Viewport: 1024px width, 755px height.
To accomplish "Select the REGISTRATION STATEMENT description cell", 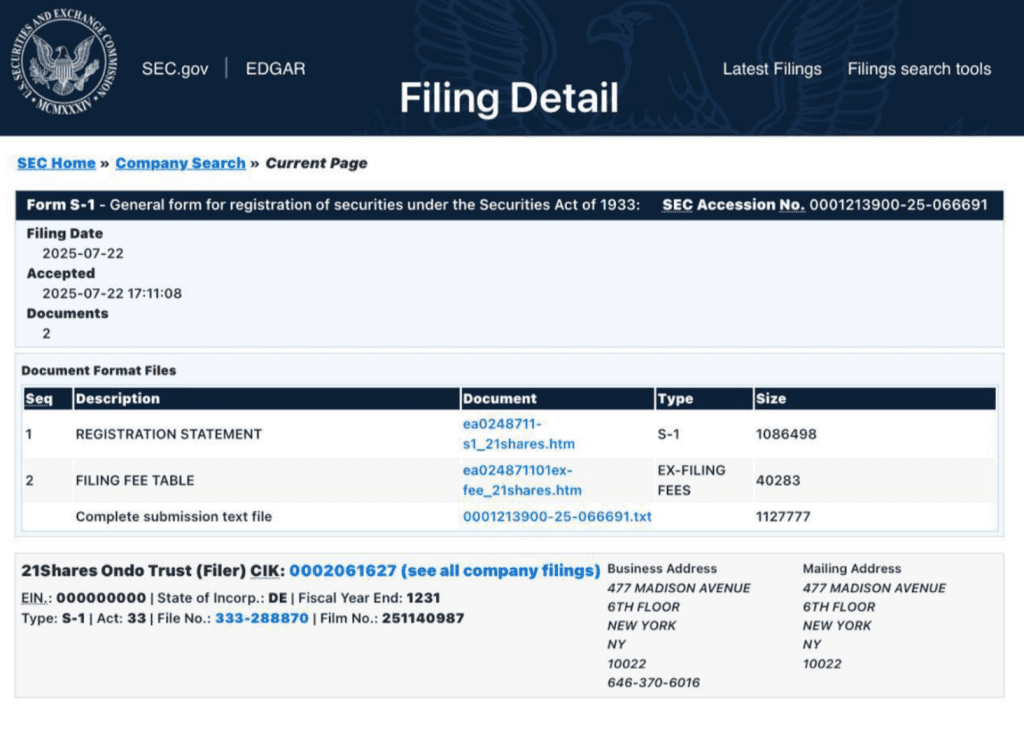I will tap(168, 434).
